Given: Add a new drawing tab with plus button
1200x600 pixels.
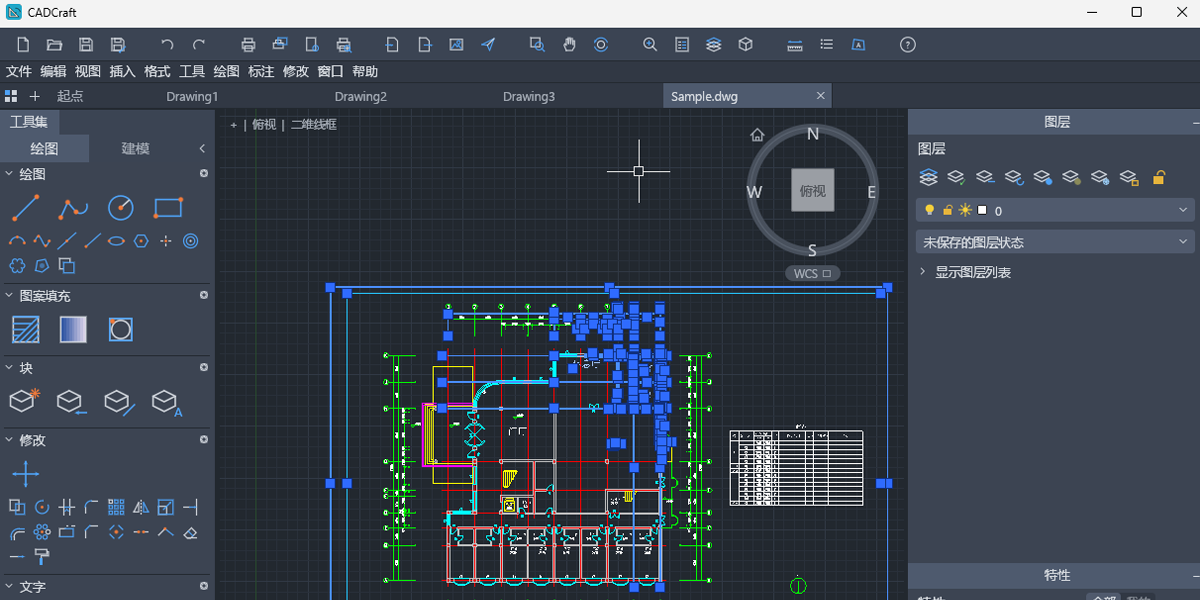Looking at the screenshot, I should 35,97.
